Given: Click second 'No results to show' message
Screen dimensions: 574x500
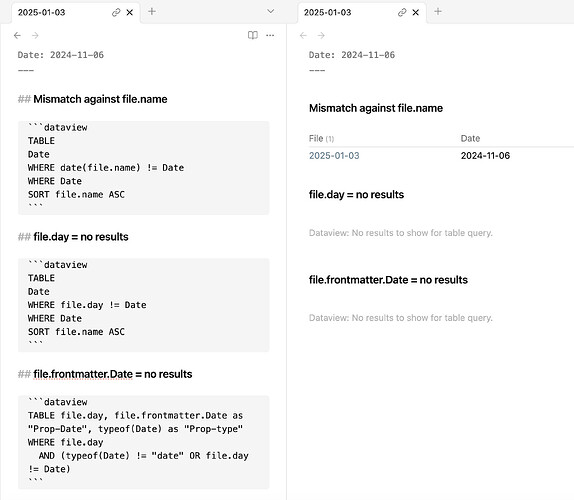Looking at the screenshot, I should [x=400, y=318].
